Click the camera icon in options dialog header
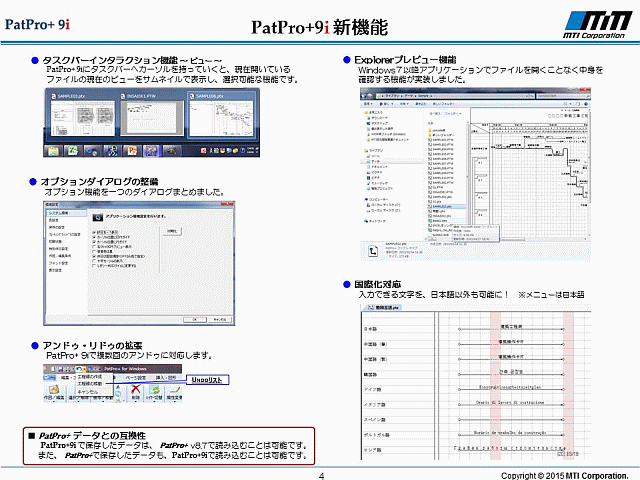640x480 pixels. coord(98,218)
